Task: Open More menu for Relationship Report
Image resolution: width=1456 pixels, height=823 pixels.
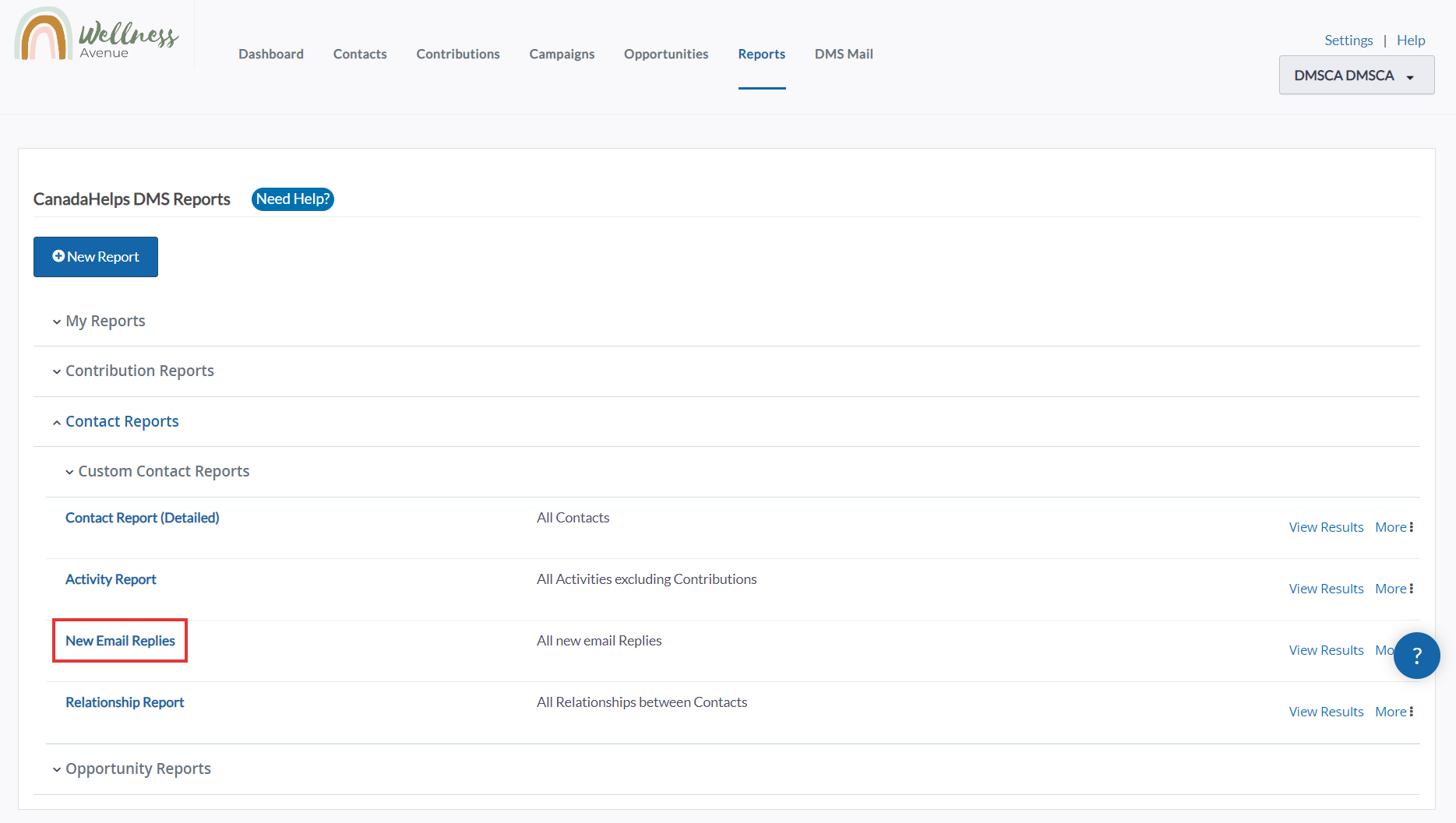Action: tap(1394, 712)
